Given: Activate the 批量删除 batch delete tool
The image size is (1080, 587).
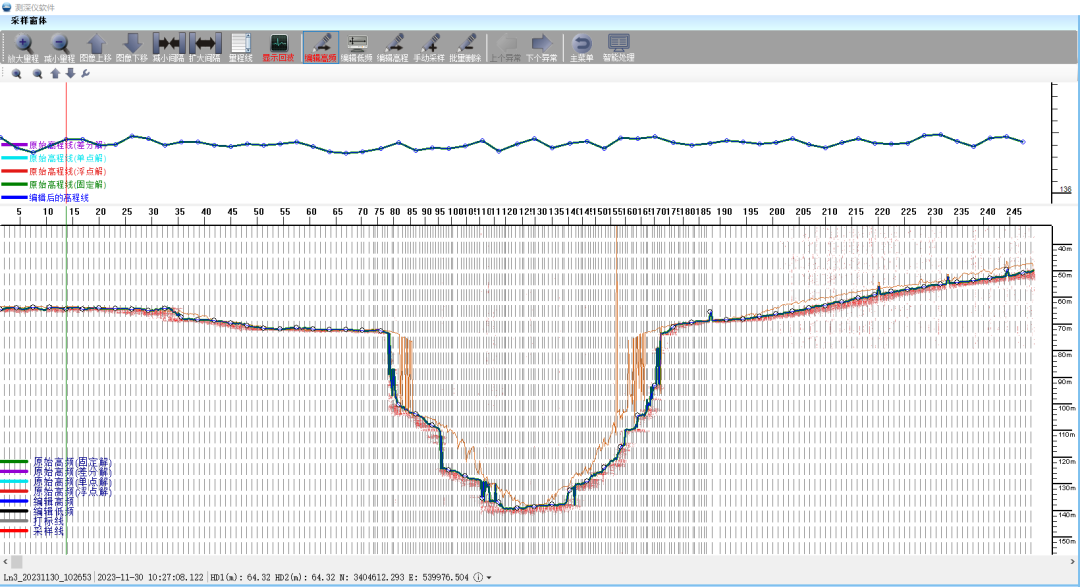Looking at the screenshot, I should [466, 48].
